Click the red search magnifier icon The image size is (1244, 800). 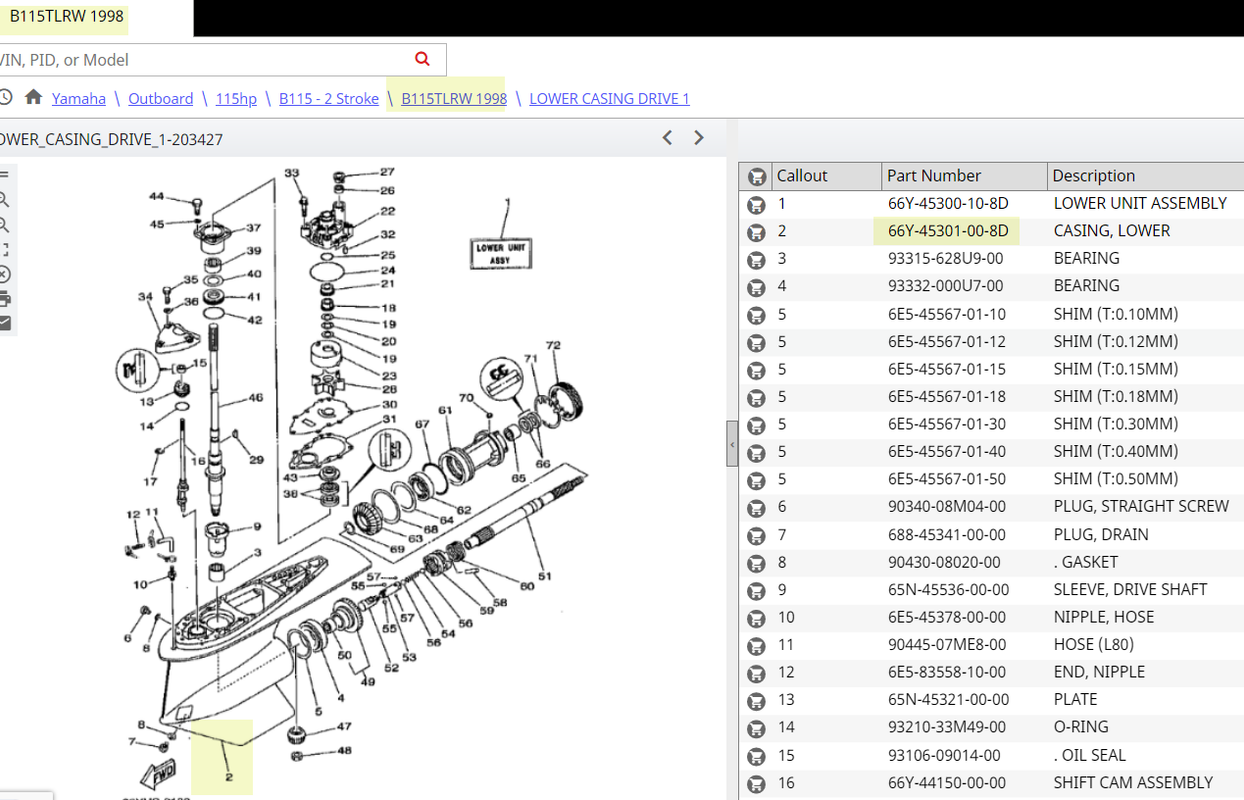click(x=422, y=59)
